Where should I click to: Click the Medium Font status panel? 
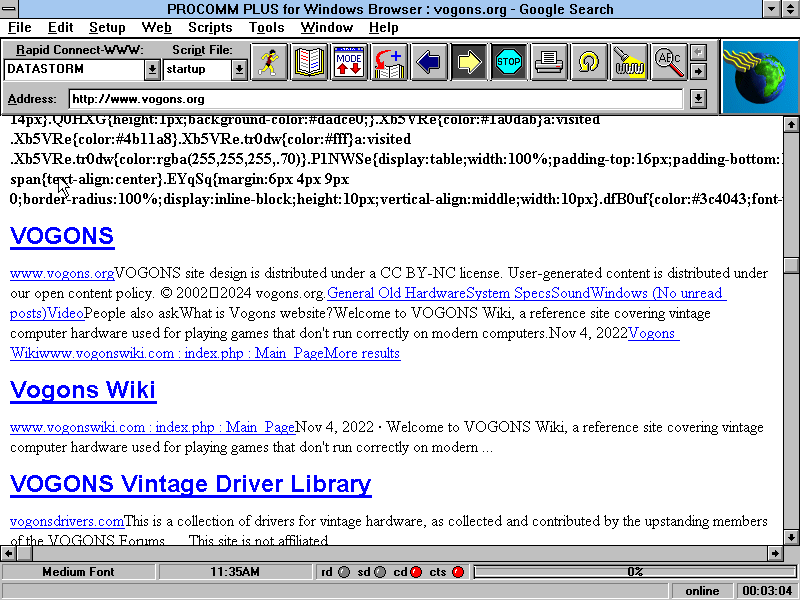[x=78, y=572]
